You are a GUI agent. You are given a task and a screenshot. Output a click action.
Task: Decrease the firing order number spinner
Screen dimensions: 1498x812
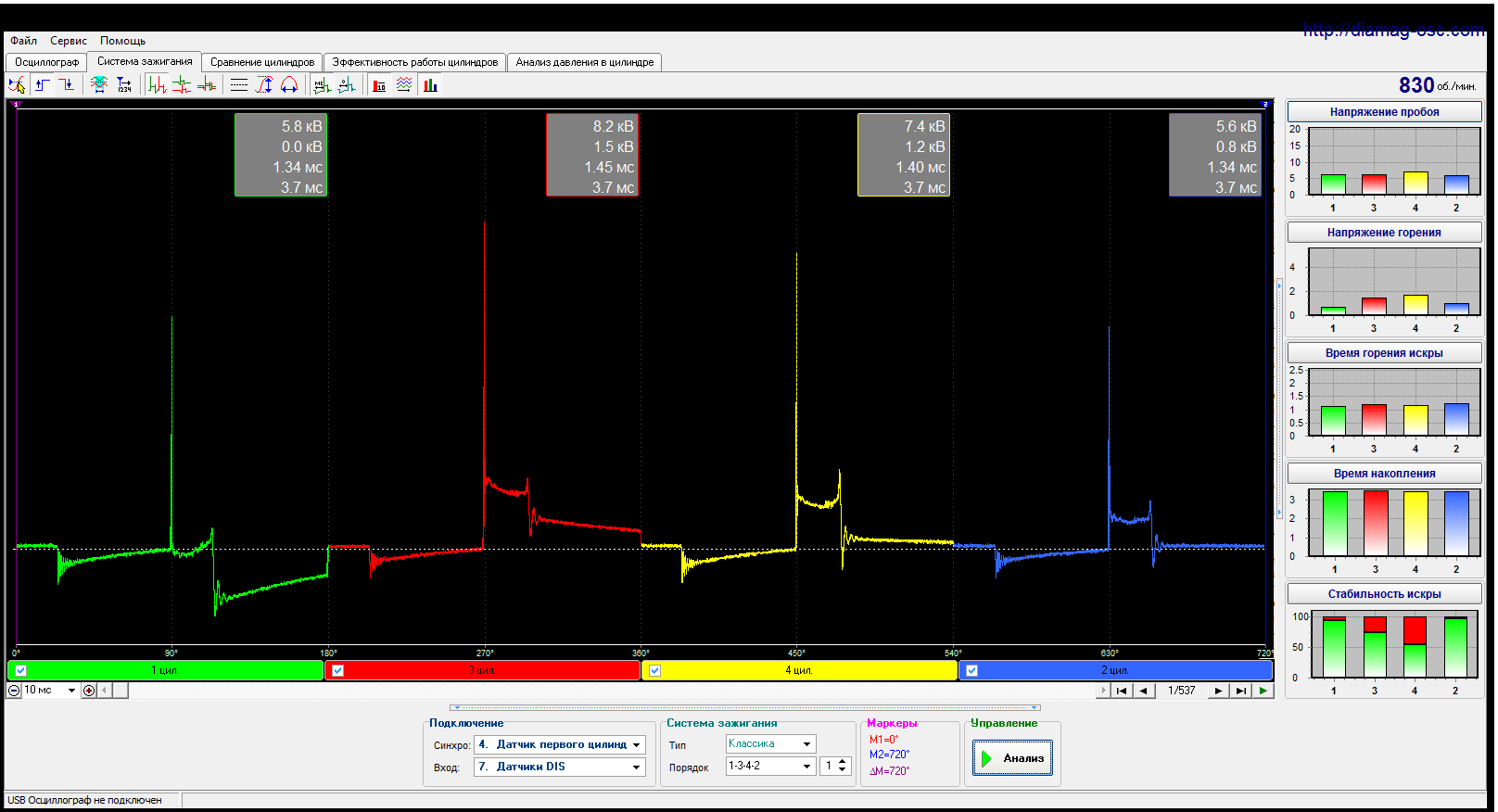(x=843, y=769)
